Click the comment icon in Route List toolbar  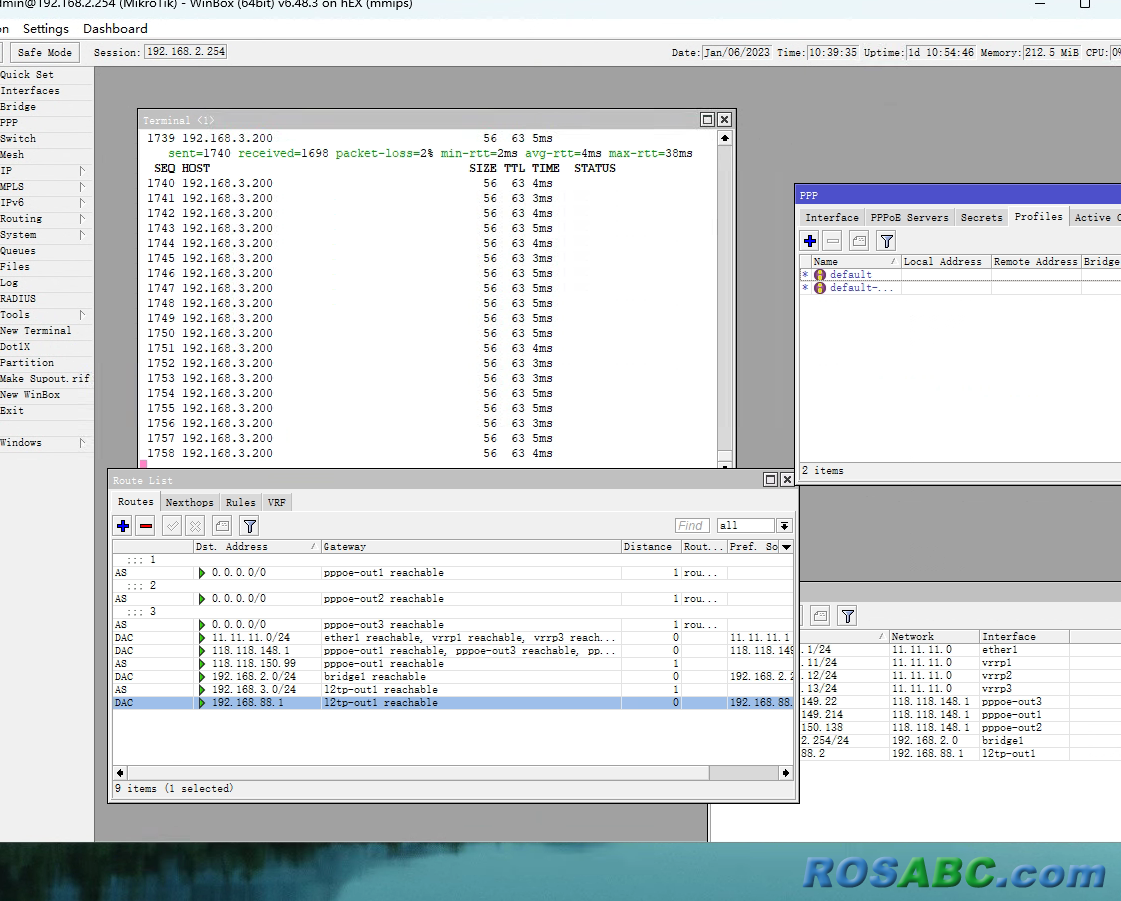coord(222,526)
